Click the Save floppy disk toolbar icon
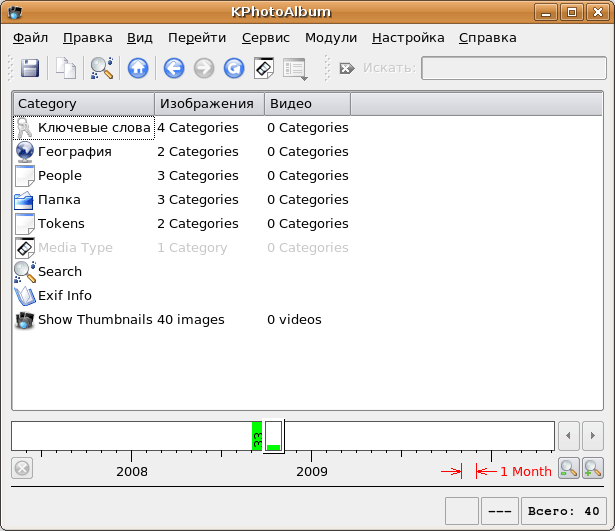 [30, 68]
